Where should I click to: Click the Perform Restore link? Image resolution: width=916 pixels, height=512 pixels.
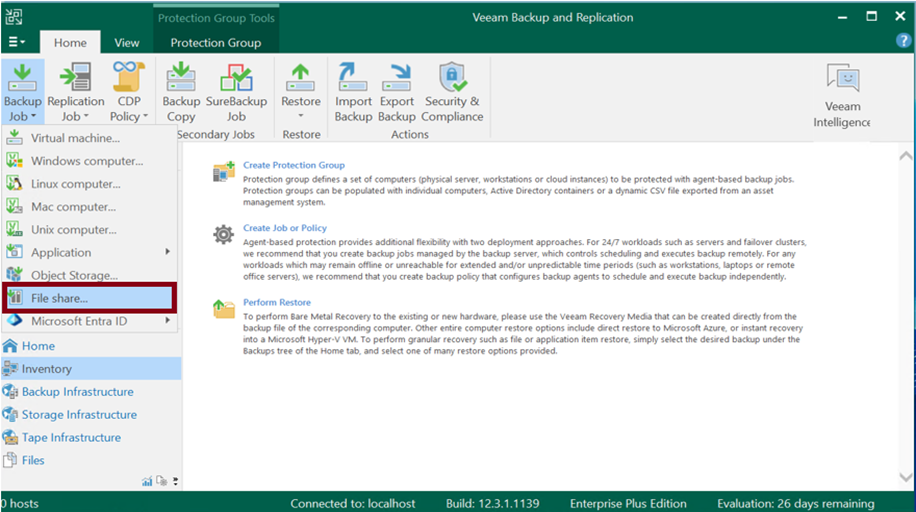coord(277,302)
